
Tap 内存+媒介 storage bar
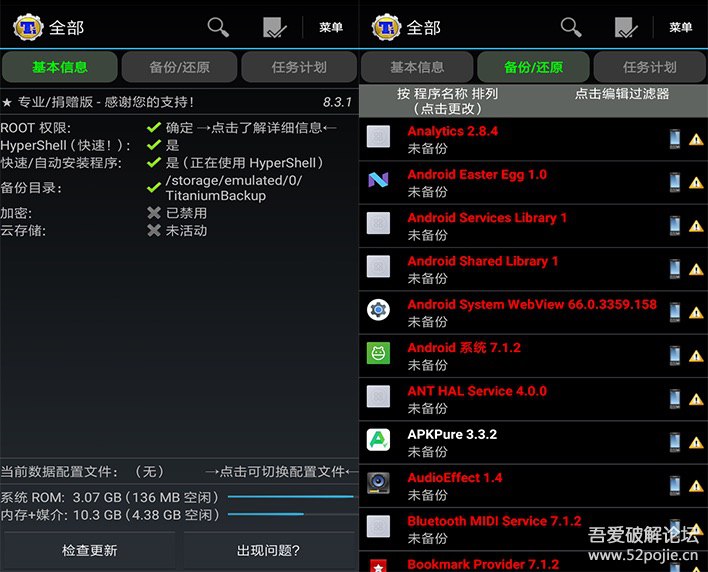point(291,514)
